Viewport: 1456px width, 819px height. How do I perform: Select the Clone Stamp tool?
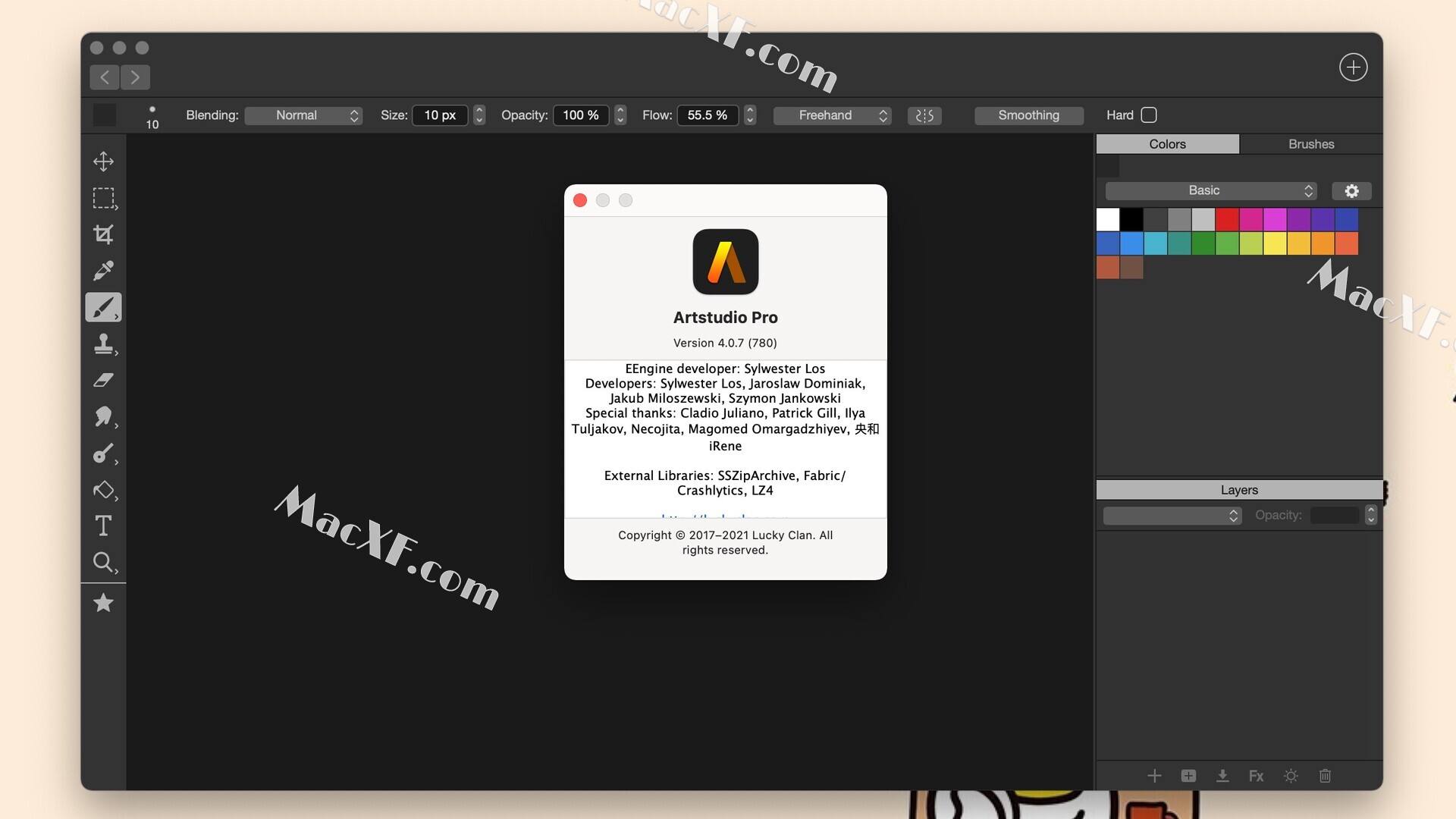click(x=104, y=344)
